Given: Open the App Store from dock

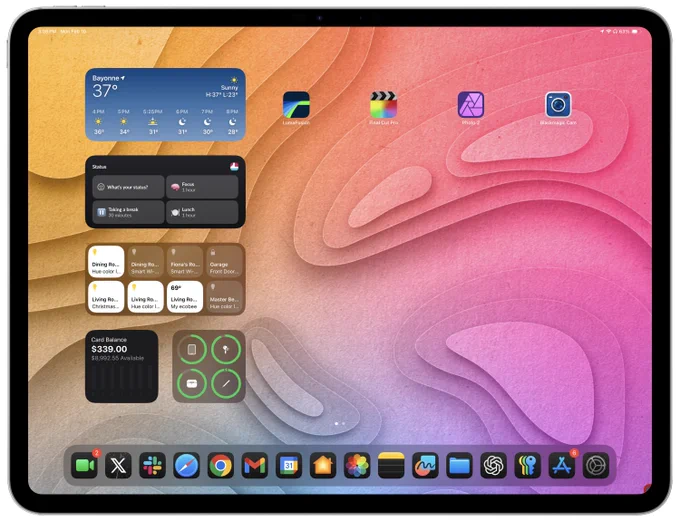Looking at the screenshot, I should click(562, 465).
